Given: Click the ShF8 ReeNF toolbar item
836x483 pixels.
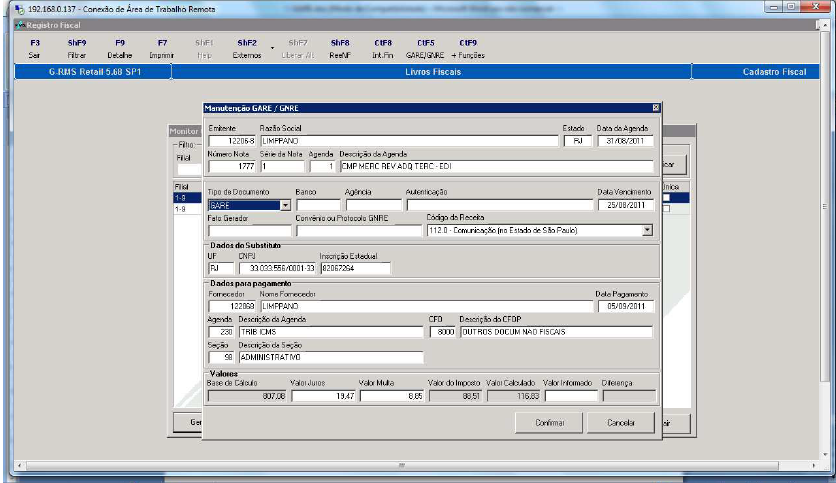Looking at the screenshot, I should (x=340, y=49).
